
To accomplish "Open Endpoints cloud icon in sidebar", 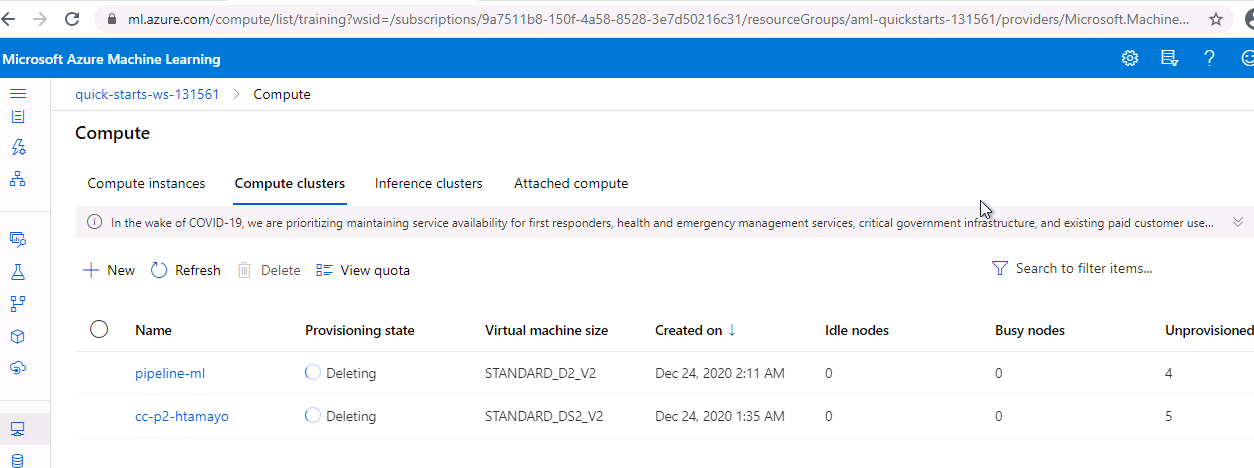I will (x=17, y=368).
